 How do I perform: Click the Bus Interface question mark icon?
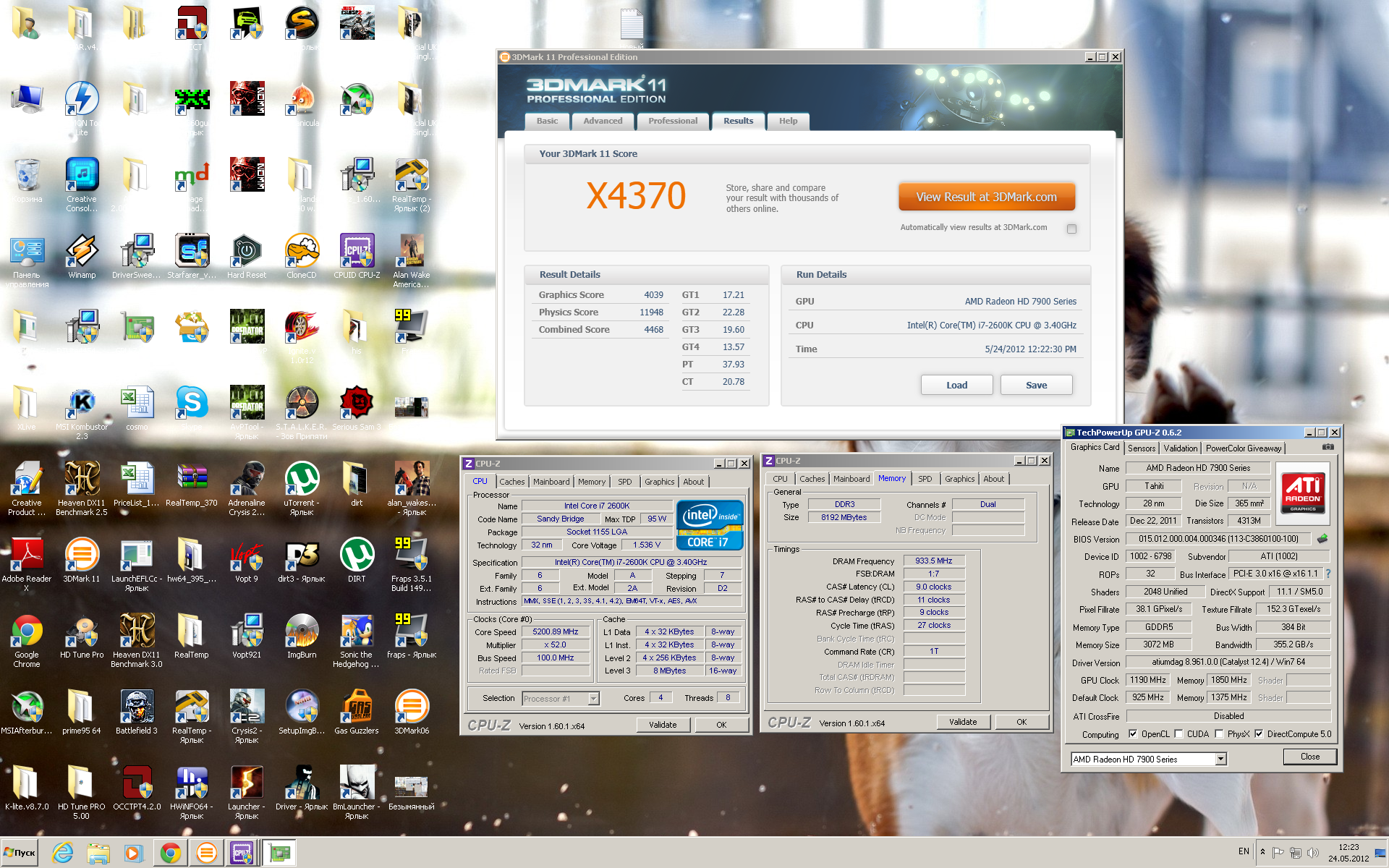1328,574
